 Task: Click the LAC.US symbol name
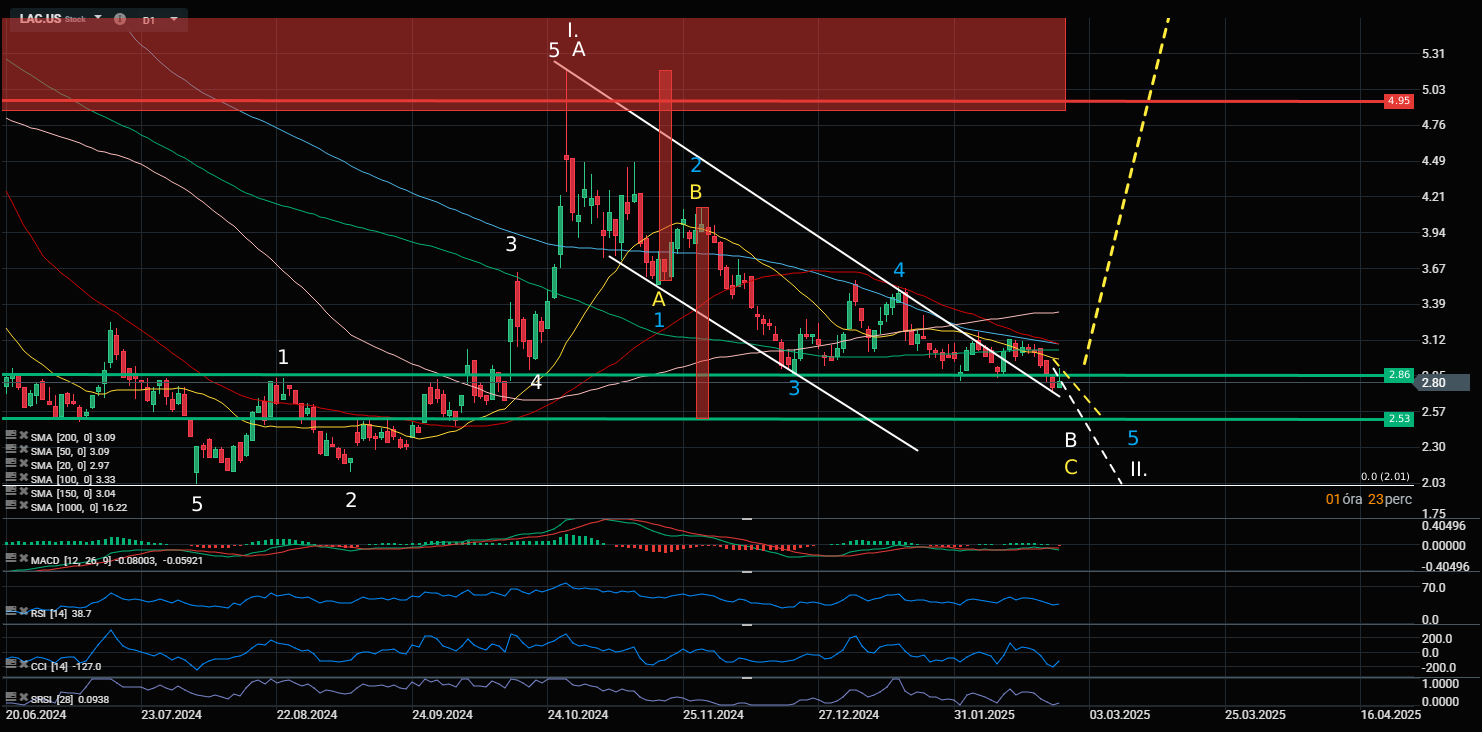tap(40, 19)
